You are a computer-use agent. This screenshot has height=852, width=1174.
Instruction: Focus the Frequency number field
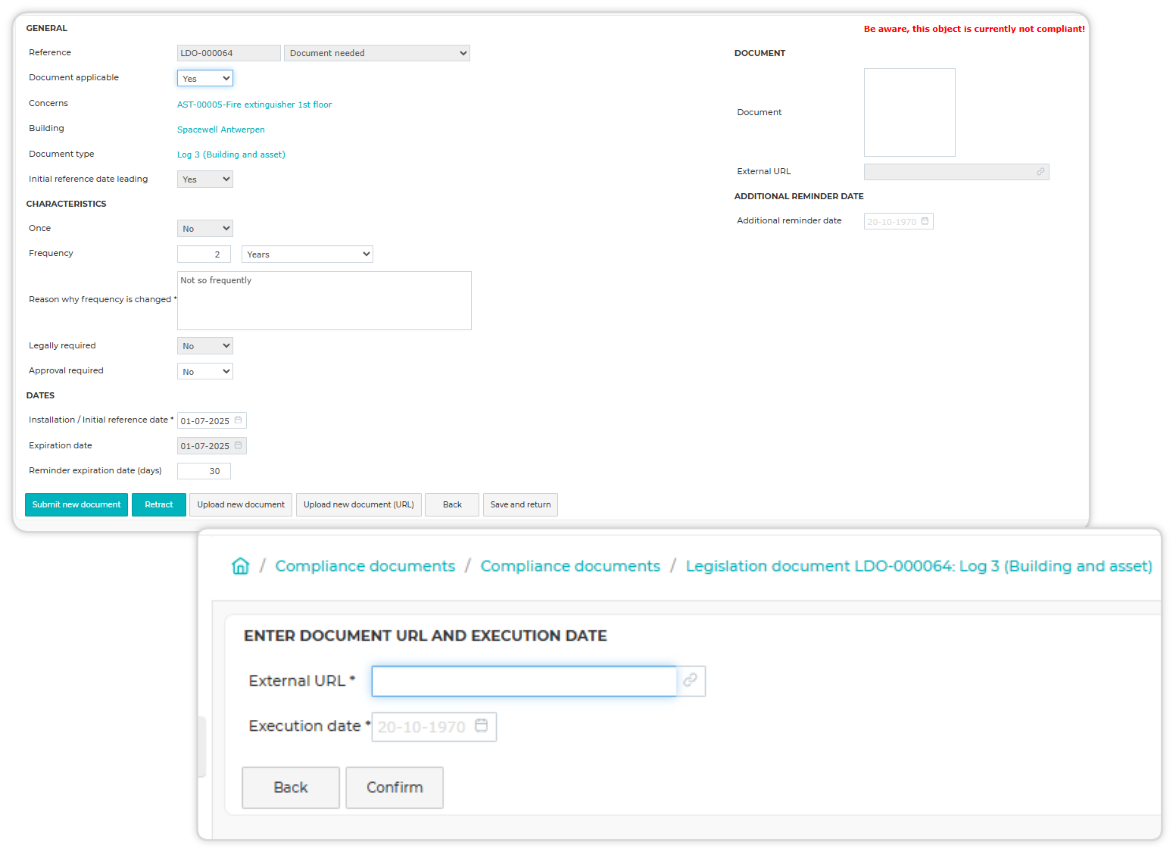point(204,254)
